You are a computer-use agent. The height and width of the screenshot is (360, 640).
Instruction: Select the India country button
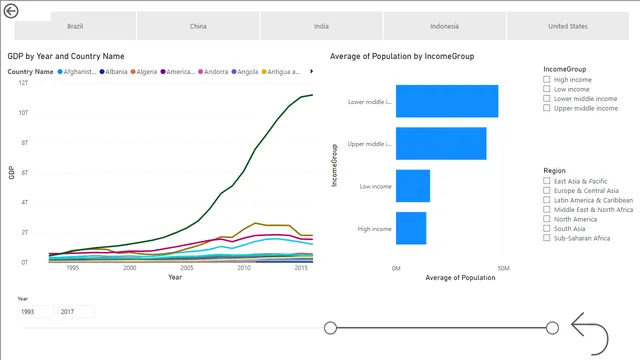point(321,26)
